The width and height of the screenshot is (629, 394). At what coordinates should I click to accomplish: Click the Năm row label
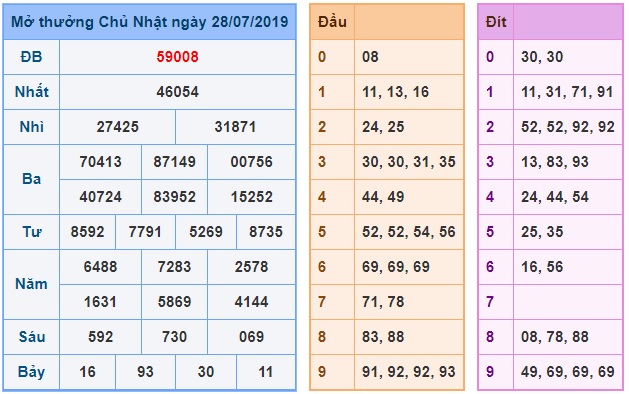click(x=31, y=284)
